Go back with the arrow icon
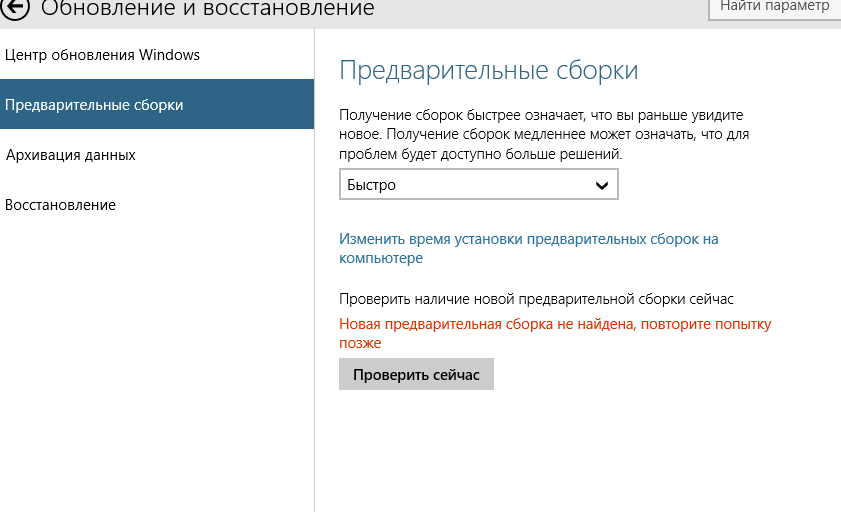841x512 pixels. click(15, 8)
